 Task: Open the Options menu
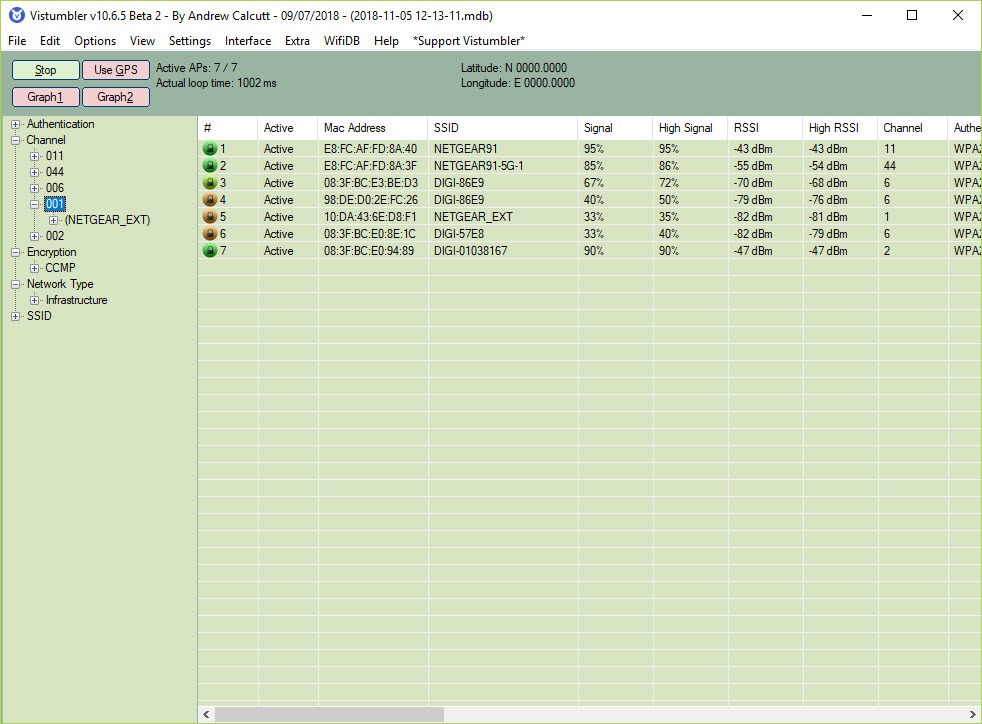[95, 41]
